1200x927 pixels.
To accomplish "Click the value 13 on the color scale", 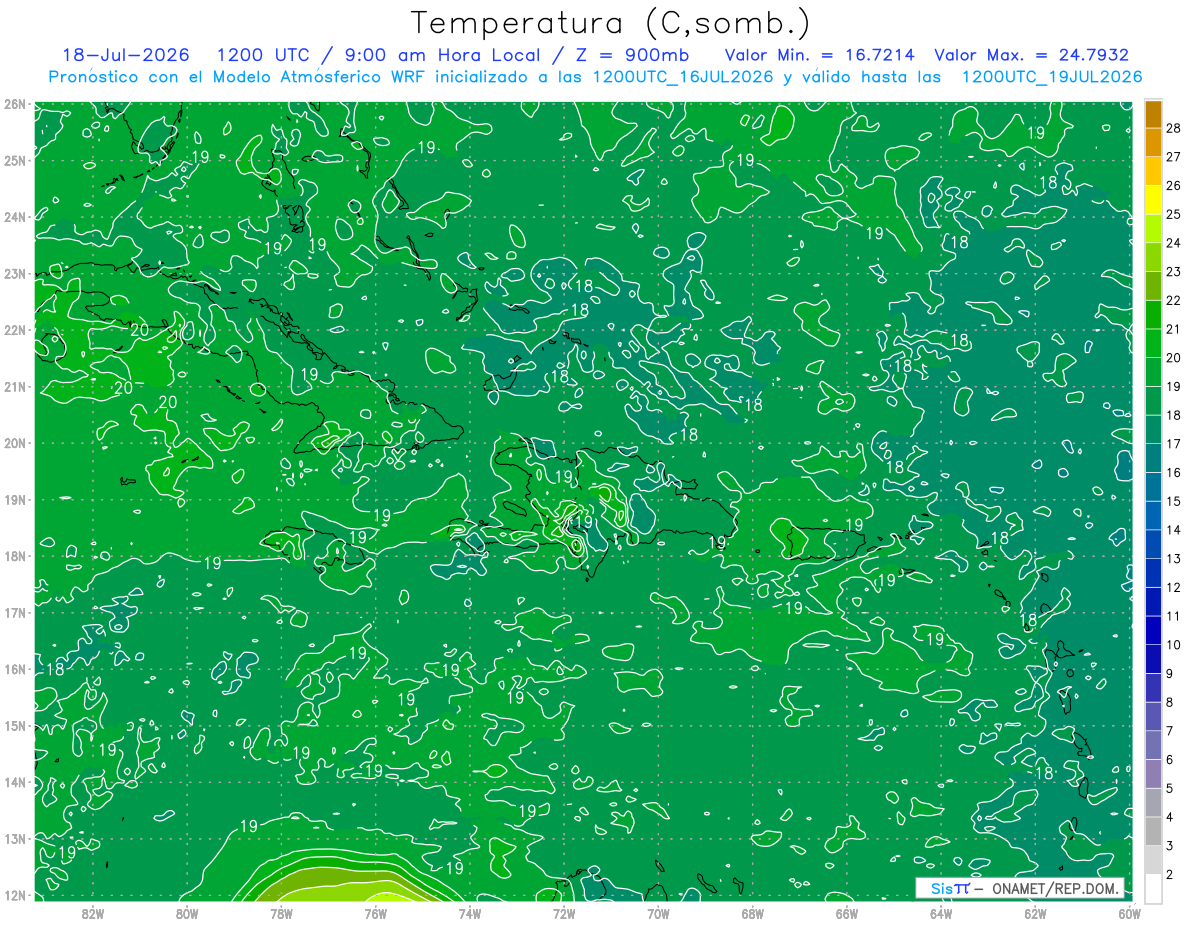I will (x=1174, y=558).
